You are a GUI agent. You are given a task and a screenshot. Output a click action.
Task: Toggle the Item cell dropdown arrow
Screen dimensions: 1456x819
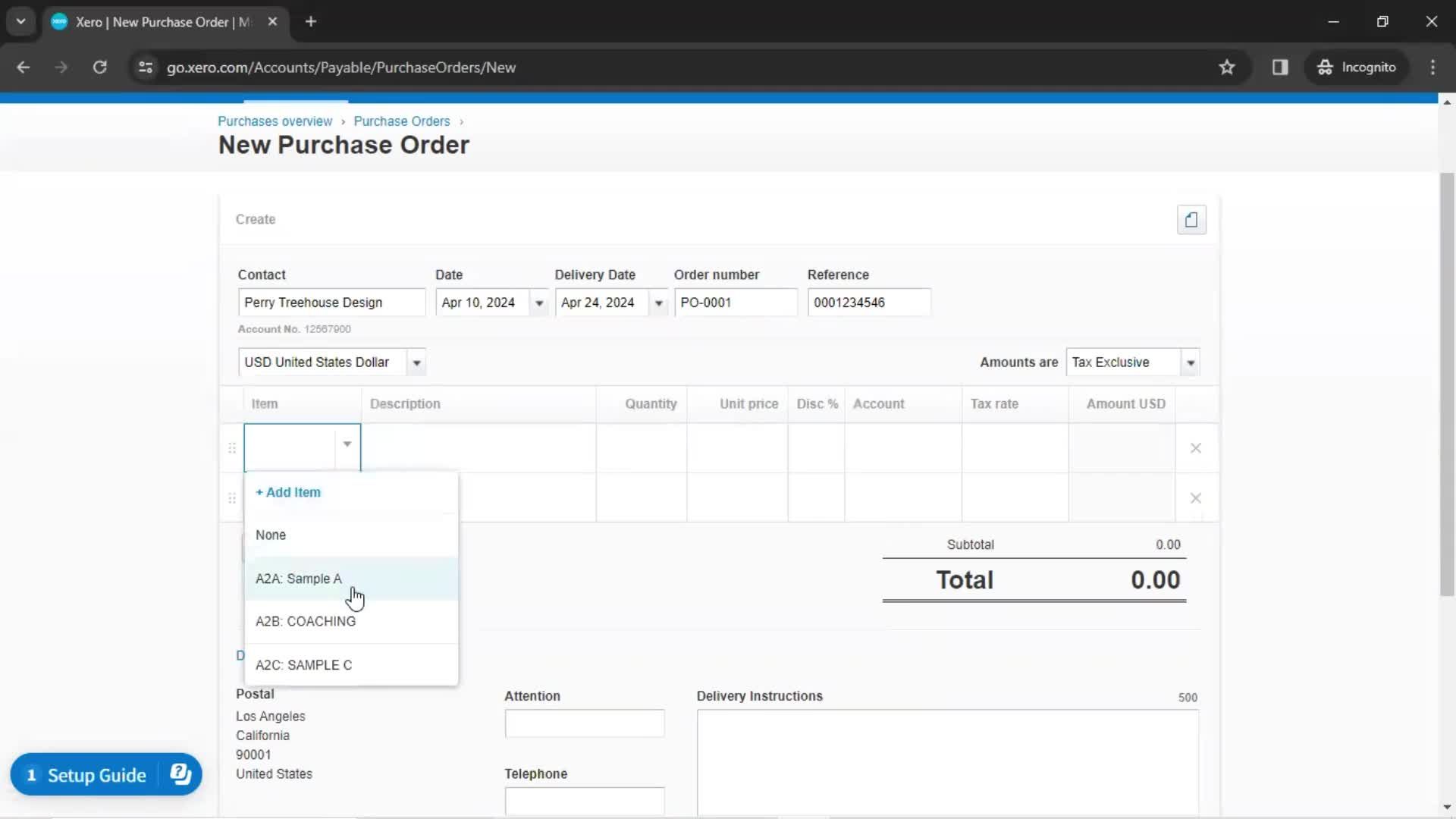pos(347,444)
